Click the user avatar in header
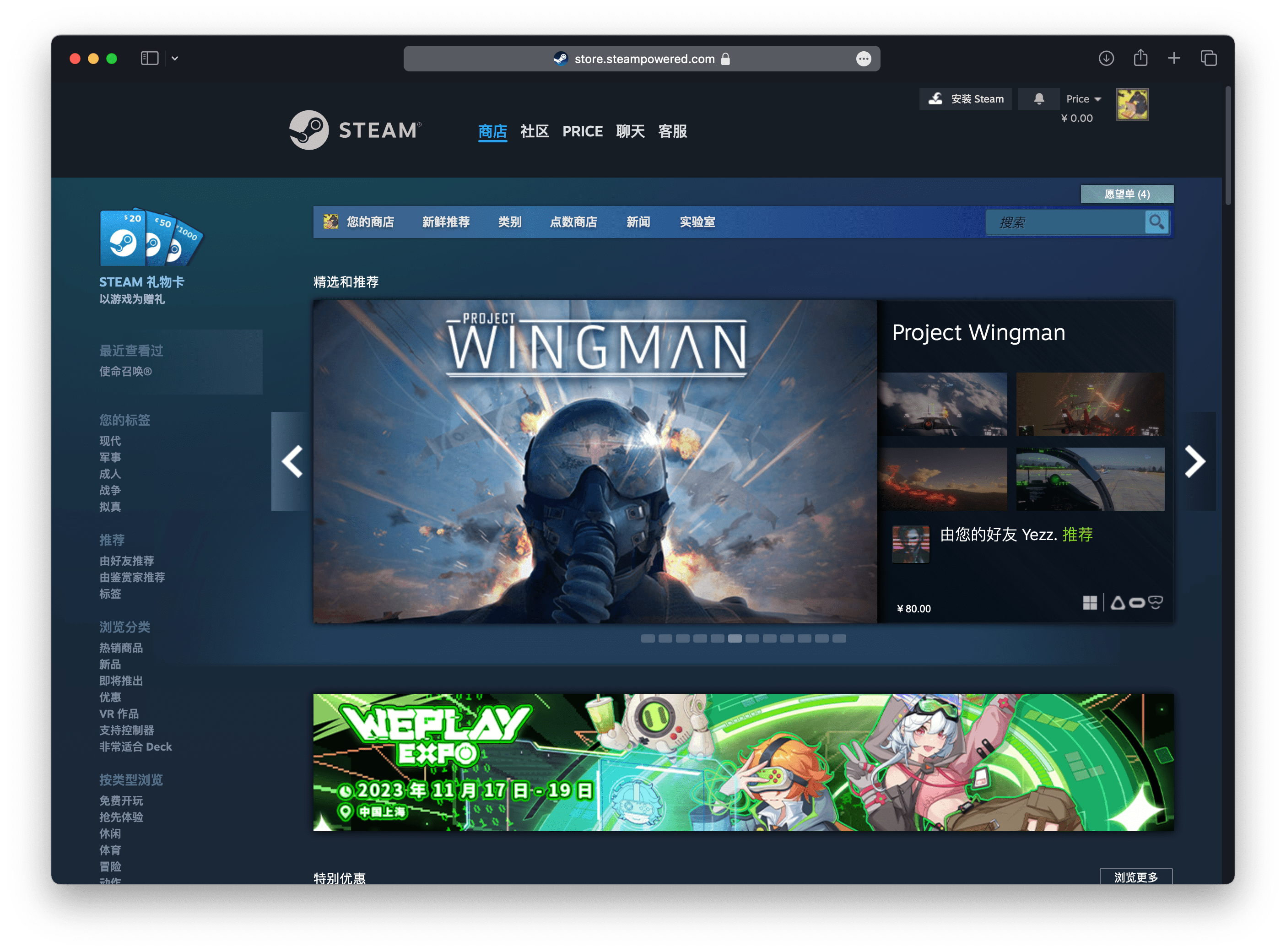 (x=1132, y=104)
